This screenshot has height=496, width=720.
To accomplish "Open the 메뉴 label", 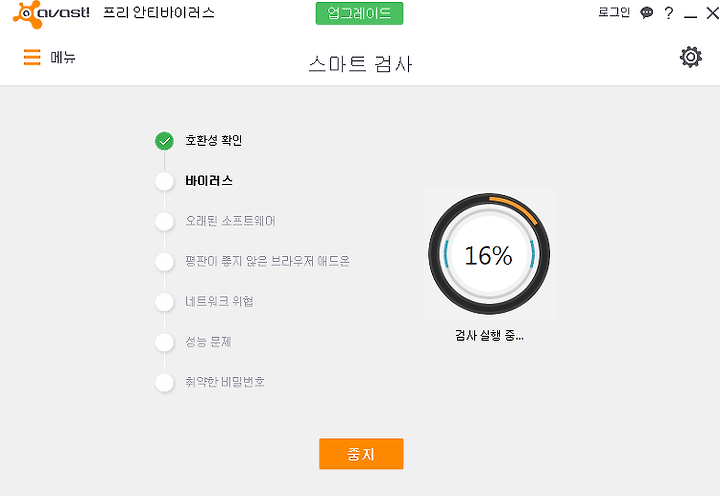I will pos(63,57).
